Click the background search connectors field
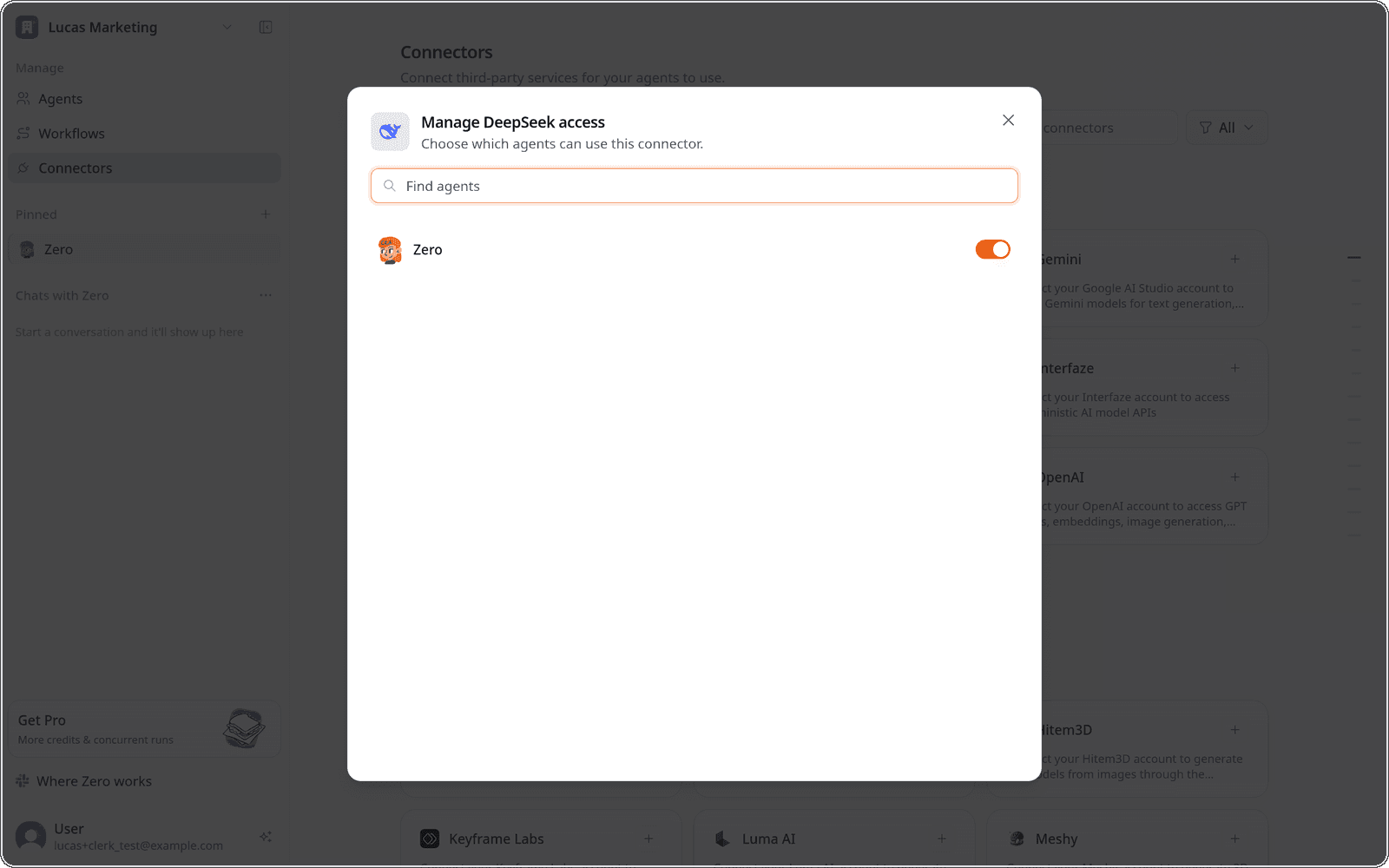Screen dimensions: 1389x868 (1109, 128)
